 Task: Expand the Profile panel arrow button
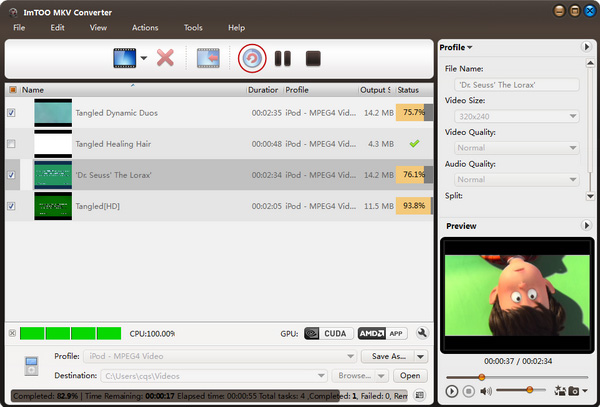tap(586, 47)
